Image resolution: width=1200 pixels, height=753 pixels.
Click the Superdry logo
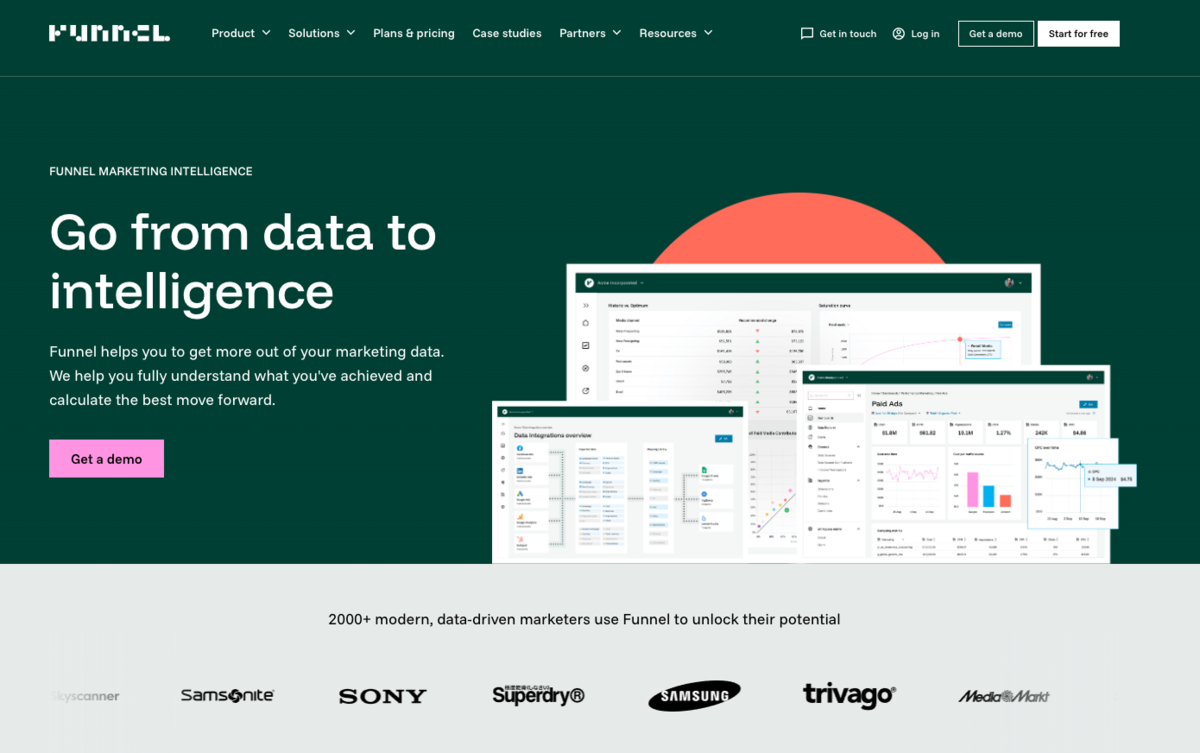pyautogui.click(x=538, y=695)
